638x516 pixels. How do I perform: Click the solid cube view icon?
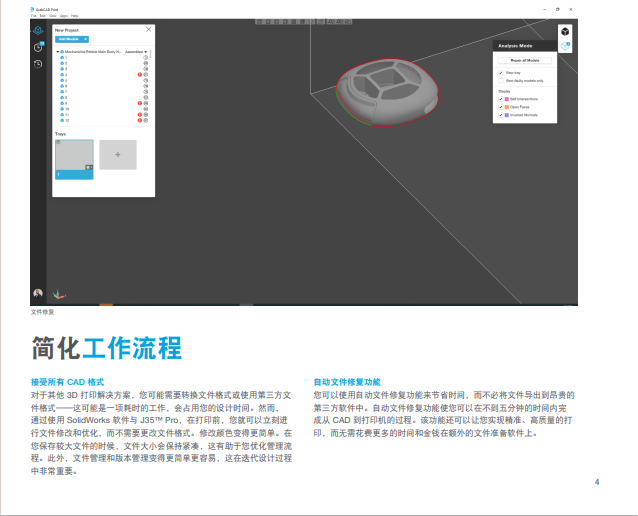click(565, 32)
